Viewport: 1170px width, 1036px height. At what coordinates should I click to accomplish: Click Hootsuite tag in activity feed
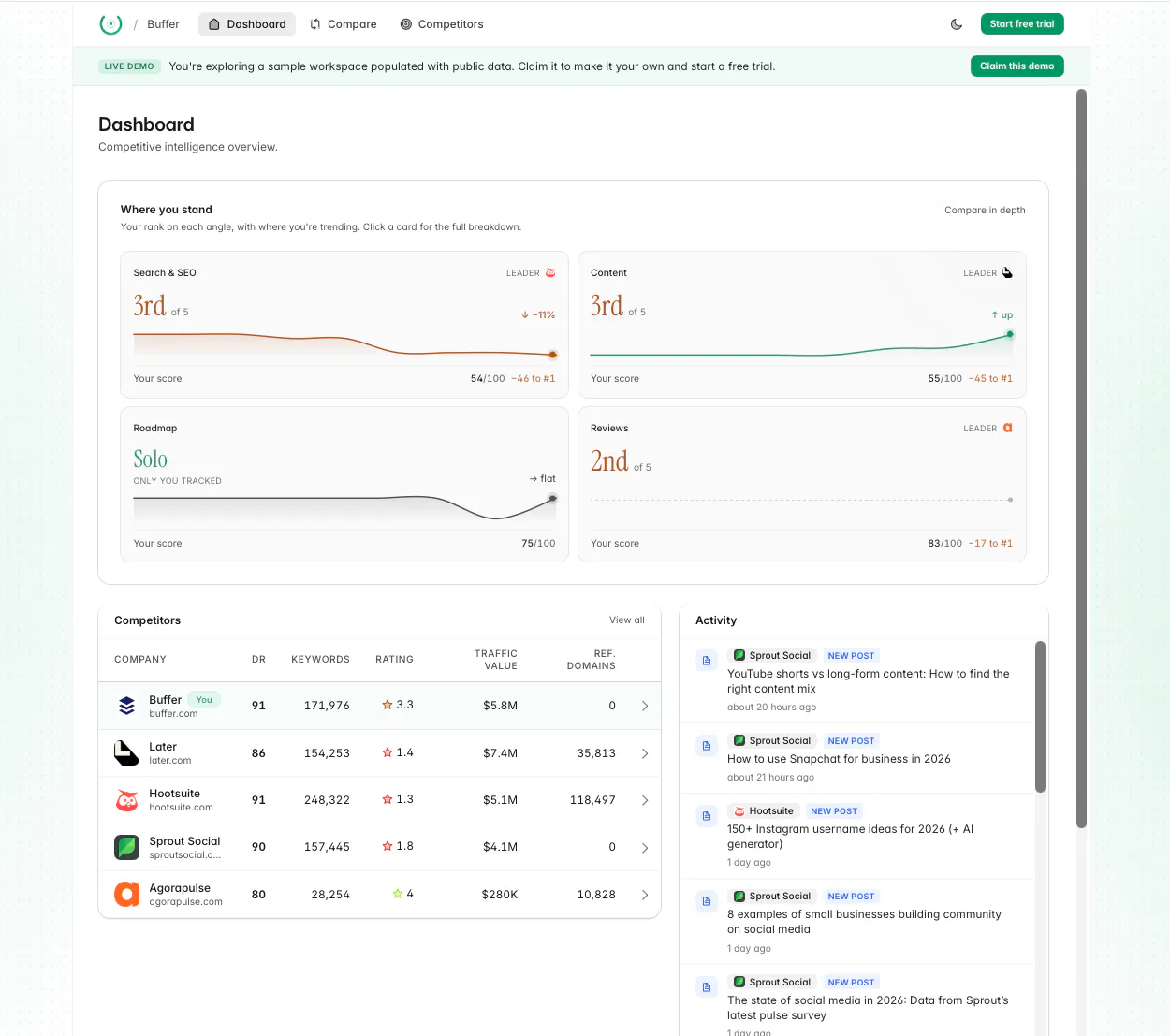(764, 811)
